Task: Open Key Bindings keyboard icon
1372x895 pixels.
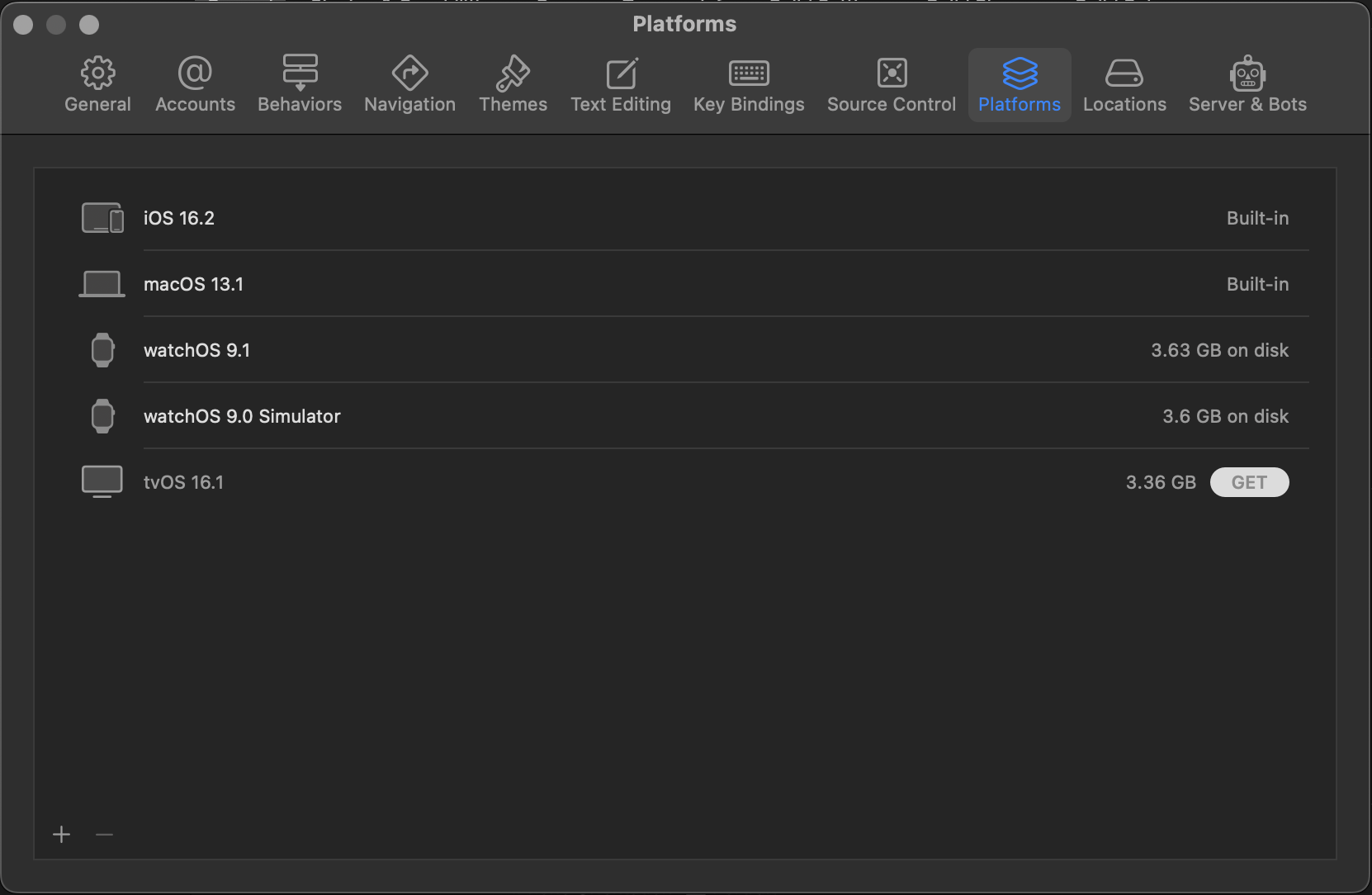Action: point(749,73)
